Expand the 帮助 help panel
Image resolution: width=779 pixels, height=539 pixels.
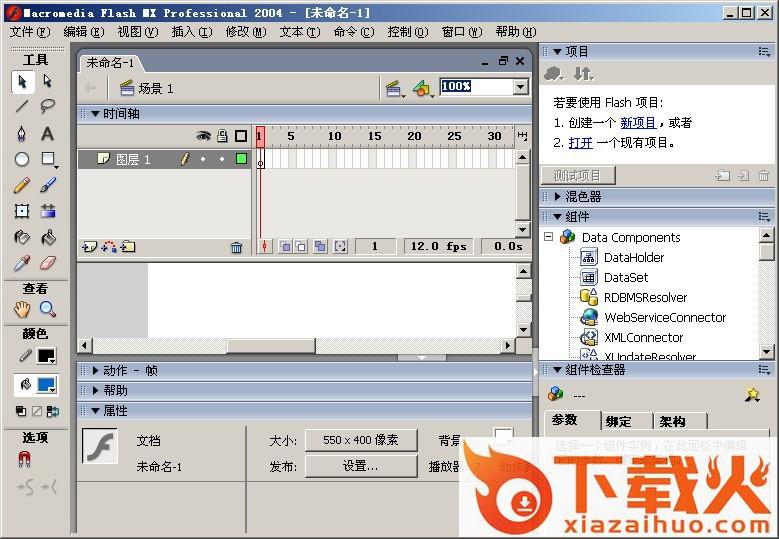[95, 390]
